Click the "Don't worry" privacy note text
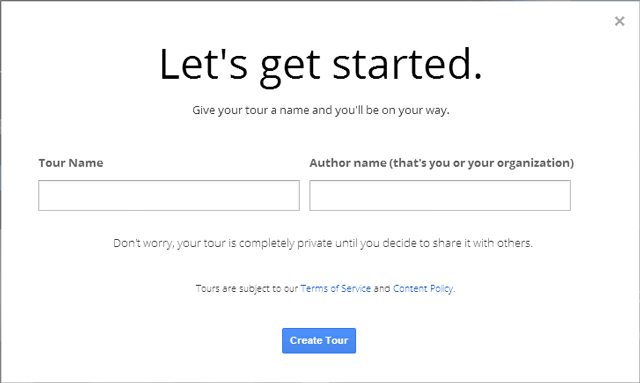Image resolution: width=640 pixels, height=383 pixels. [323, 243]
